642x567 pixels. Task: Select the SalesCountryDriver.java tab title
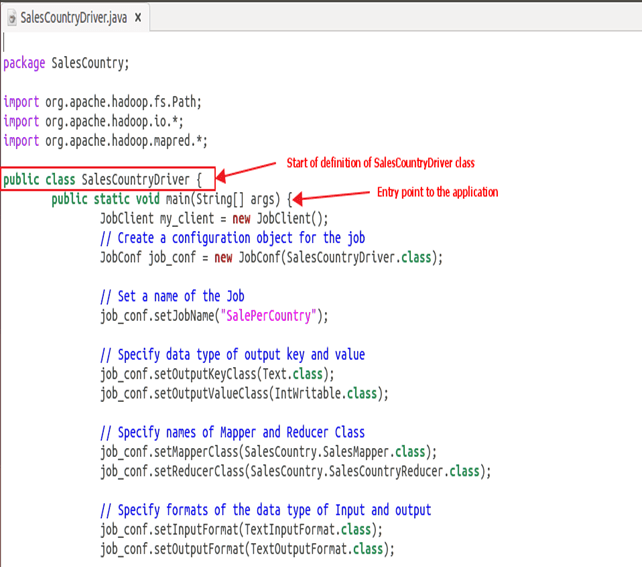[x=73, y=19]
